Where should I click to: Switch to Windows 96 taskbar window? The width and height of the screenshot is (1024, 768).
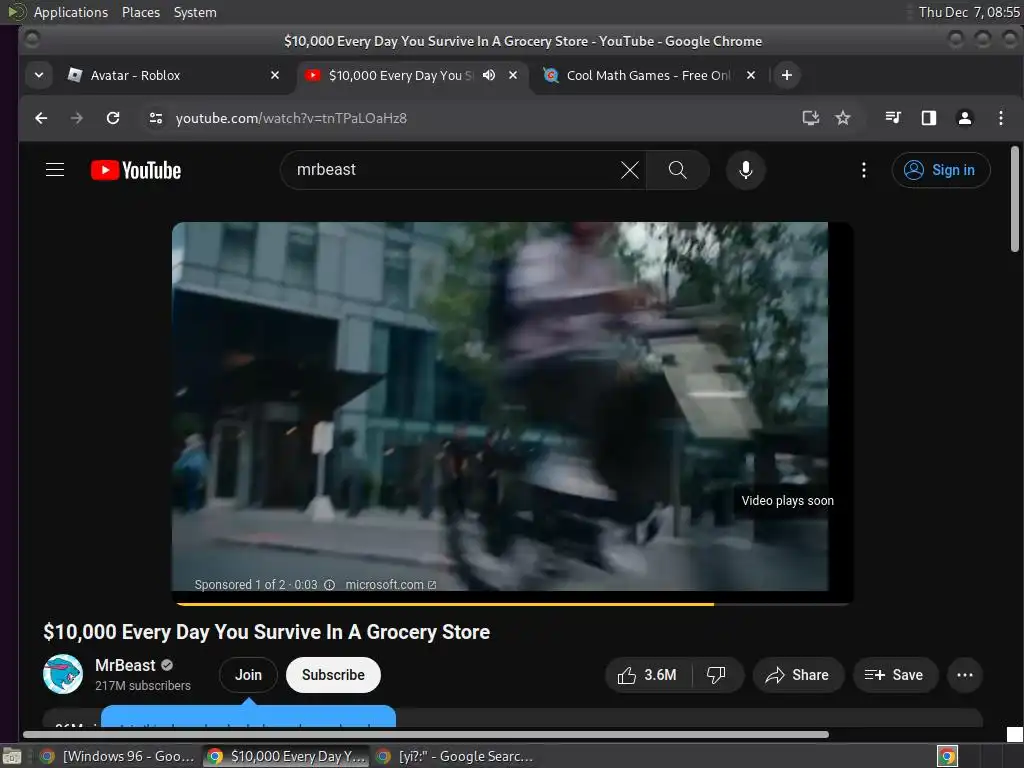(118, 756)
